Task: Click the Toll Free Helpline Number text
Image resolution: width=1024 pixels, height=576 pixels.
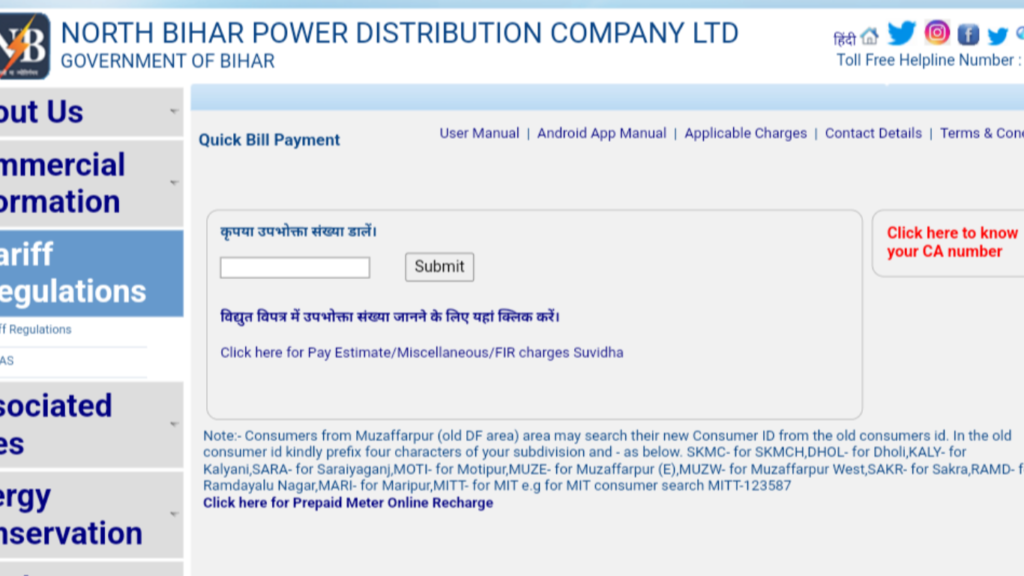Action: 930,60
